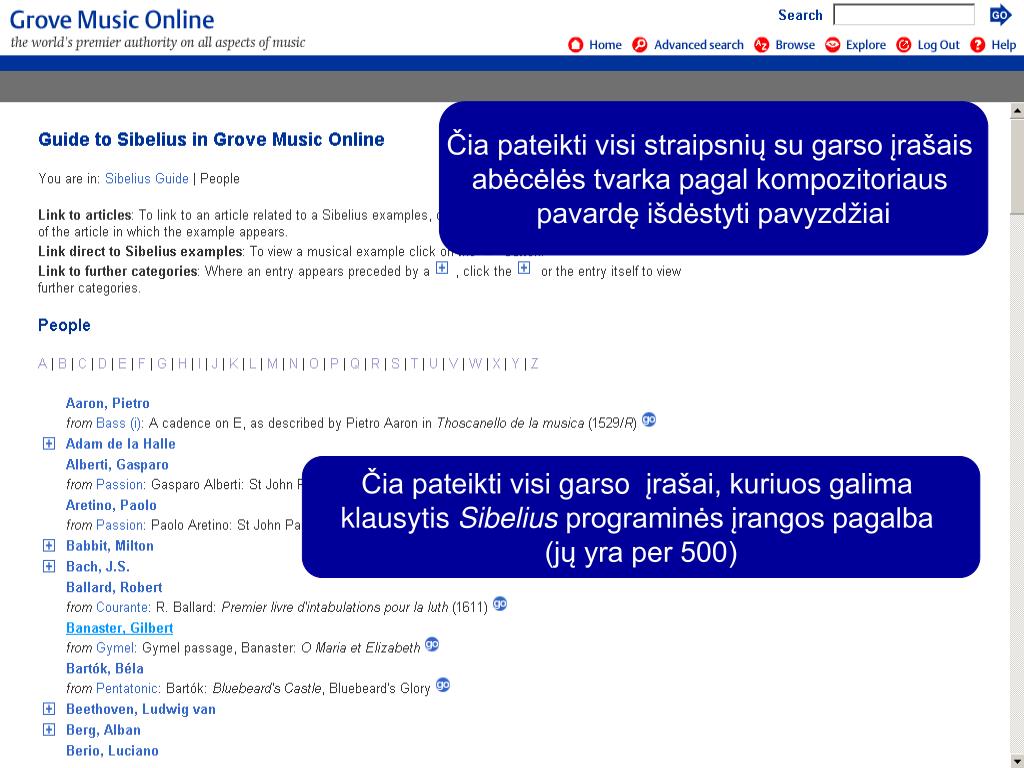
Task: Jump to letter G in alphabet index
Action: [x=162, y=364]
